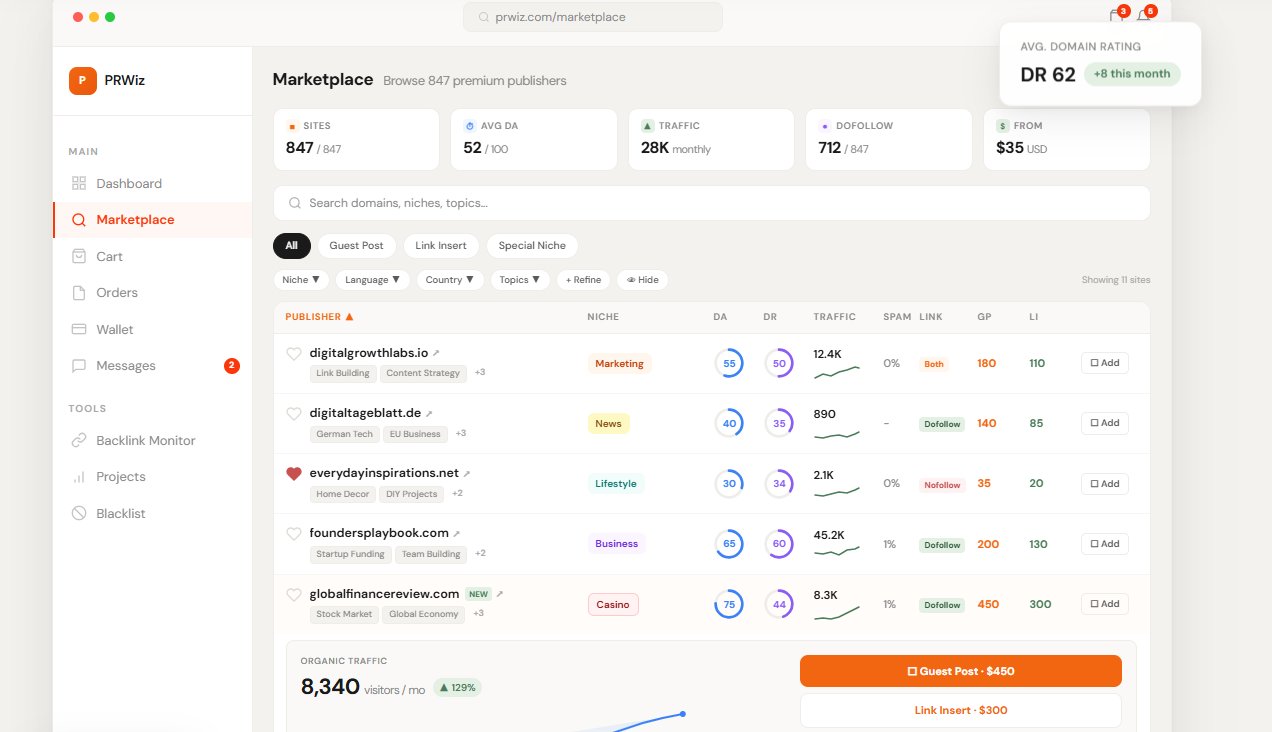
Task: Open external link icon beside digitalgrowthlabs.io
Action: [436, 353]
